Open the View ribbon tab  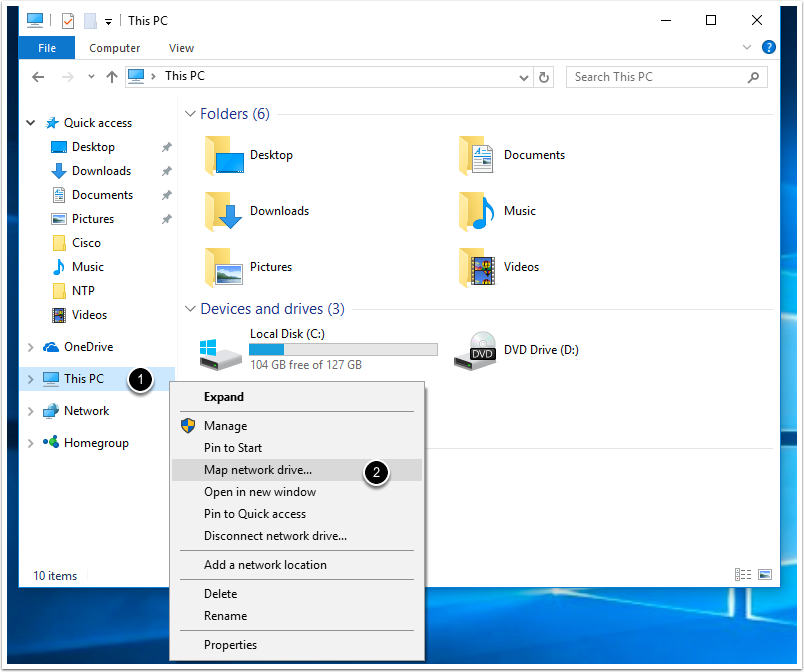(181, 47)
